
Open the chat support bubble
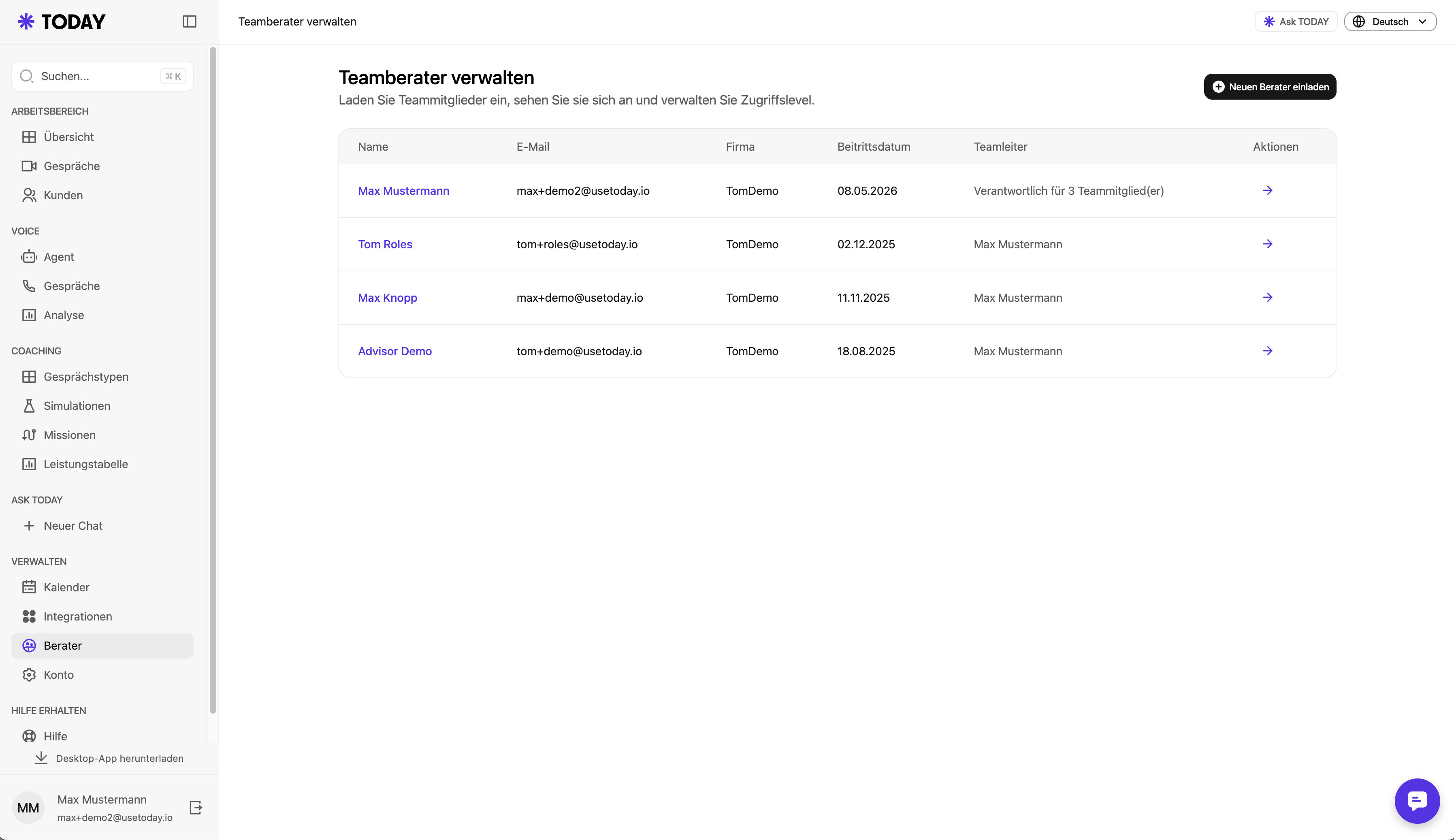1417,801
